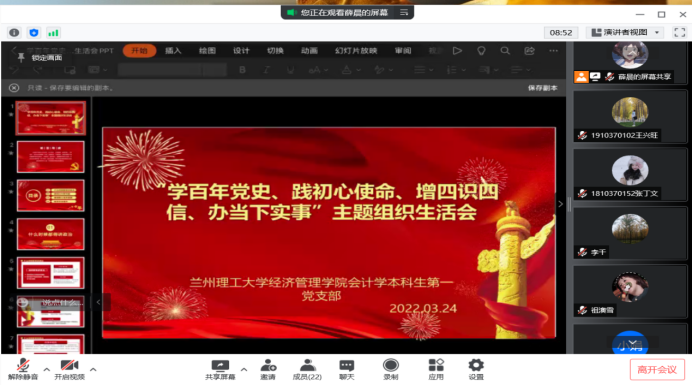
Task: Expand audio options arrow beside mute
Action: (47, 369)
